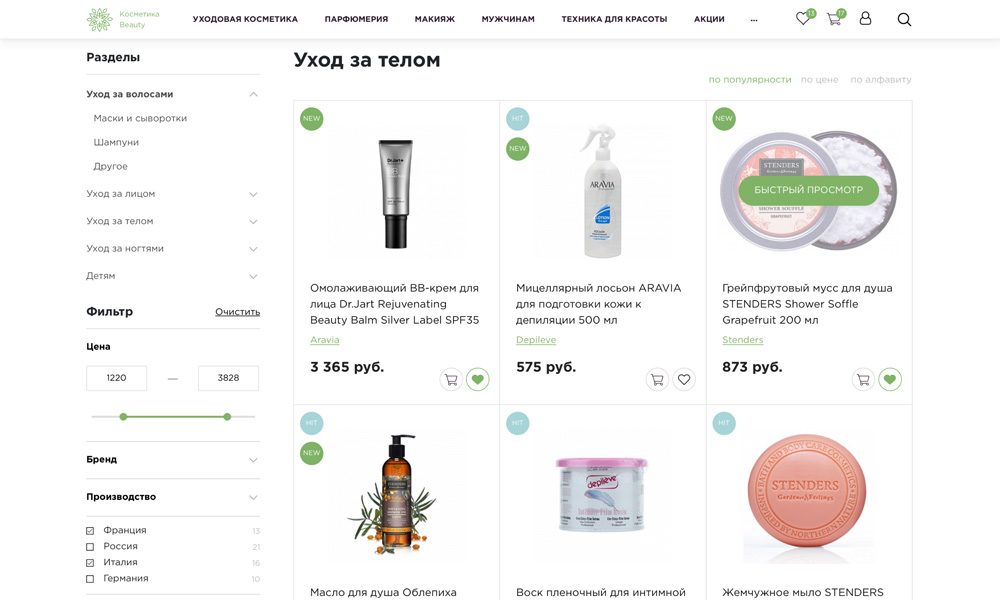Favorite the ARAVIA micellar lotion
Viewport: 1000px width, 600px height.
tap(684, 379)
